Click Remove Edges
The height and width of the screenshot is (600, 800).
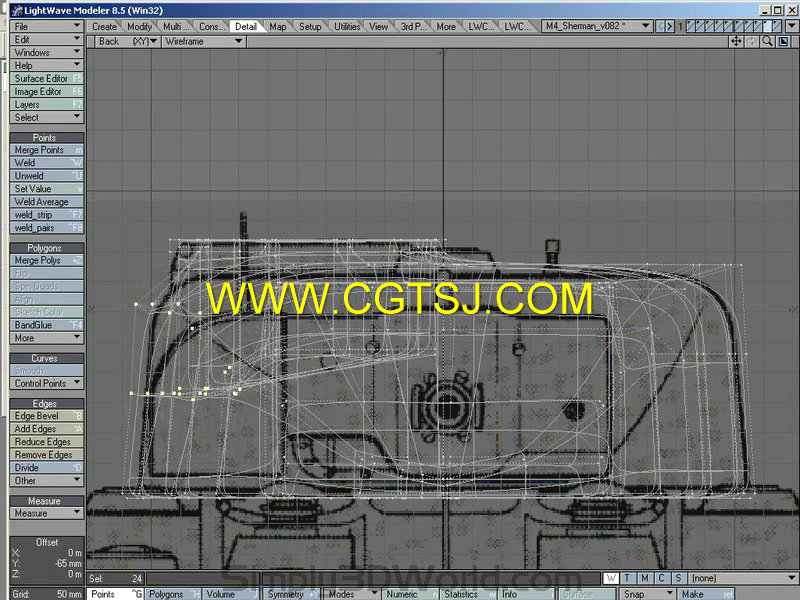47,455
